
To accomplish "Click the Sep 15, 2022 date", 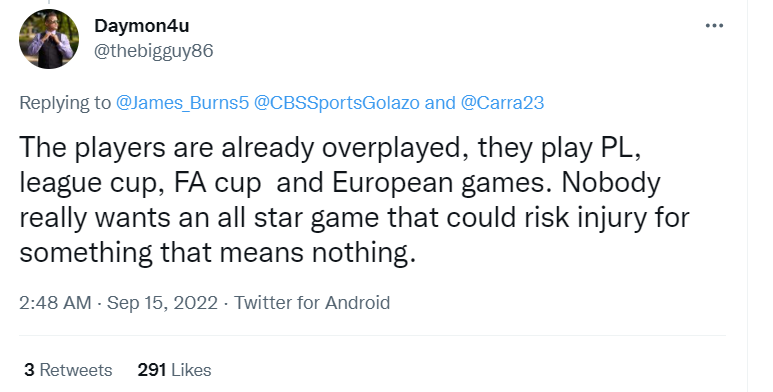I will (x=162, y=302).
